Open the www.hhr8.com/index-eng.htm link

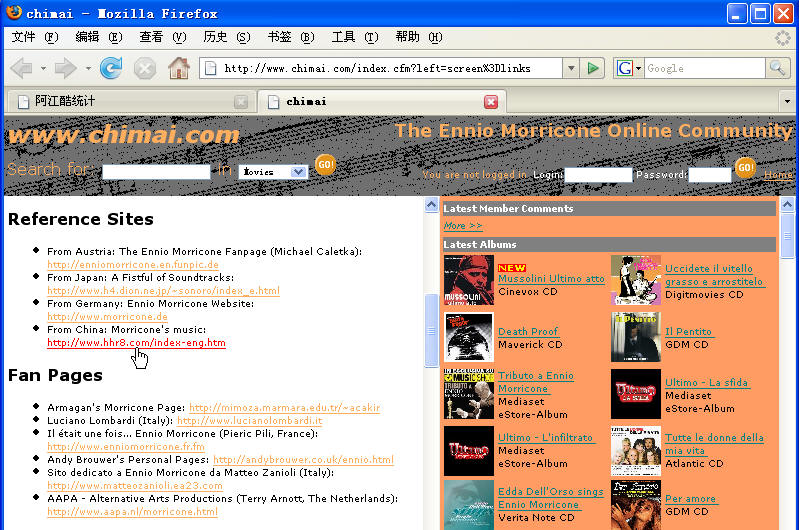coord(137,343)
